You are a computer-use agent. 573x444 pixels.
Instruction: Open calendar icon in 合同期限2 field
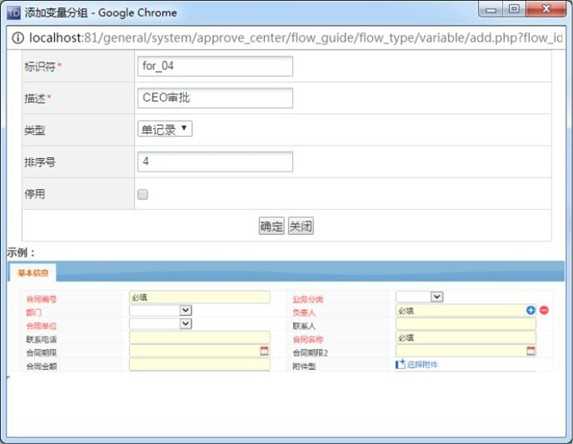click(531, 351)
